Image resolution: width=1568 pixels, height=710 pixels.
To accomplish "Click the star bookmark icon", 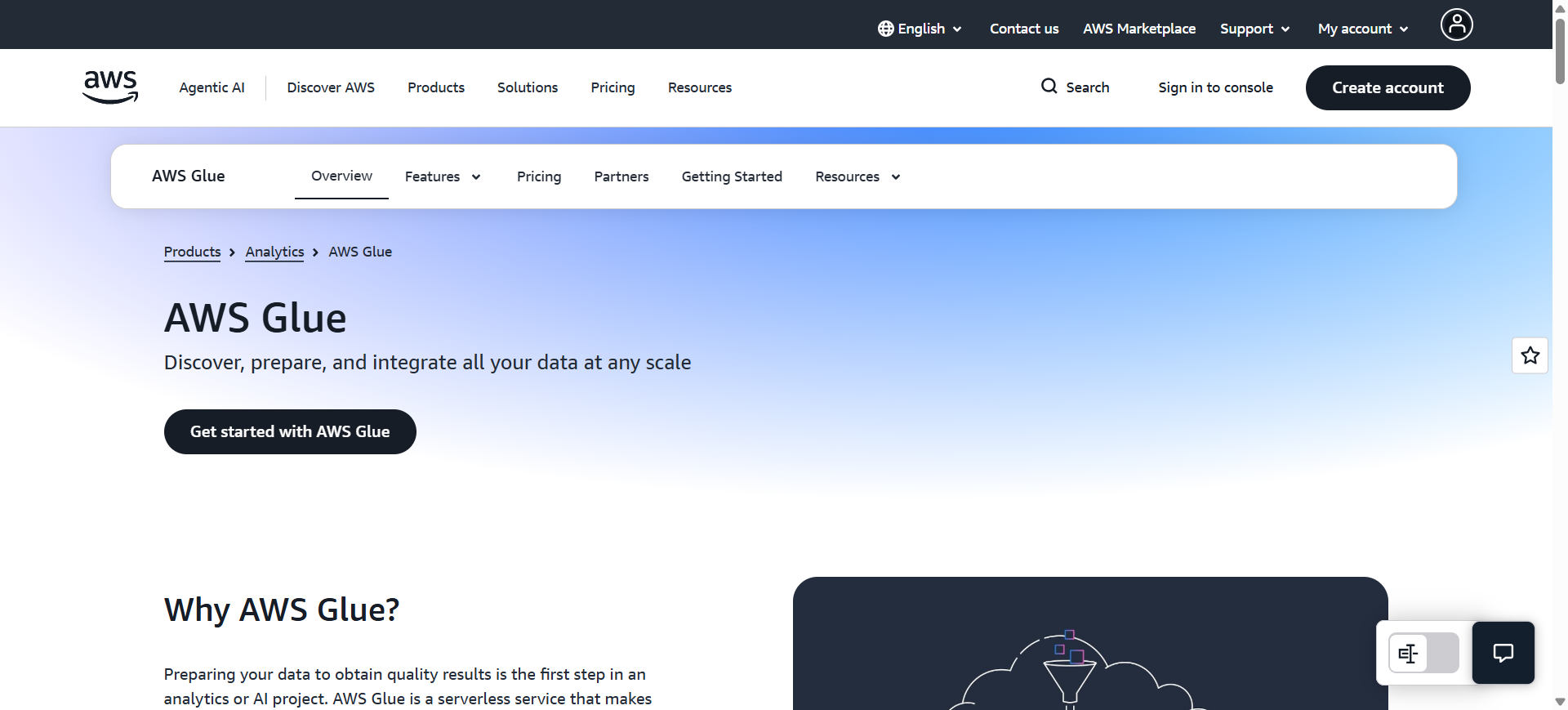I will click(x=1530, y=355).
